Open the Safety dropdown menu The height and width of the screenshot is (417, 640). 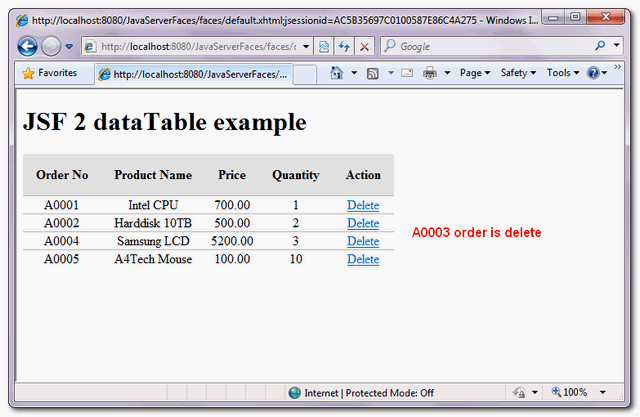point(518,73)
